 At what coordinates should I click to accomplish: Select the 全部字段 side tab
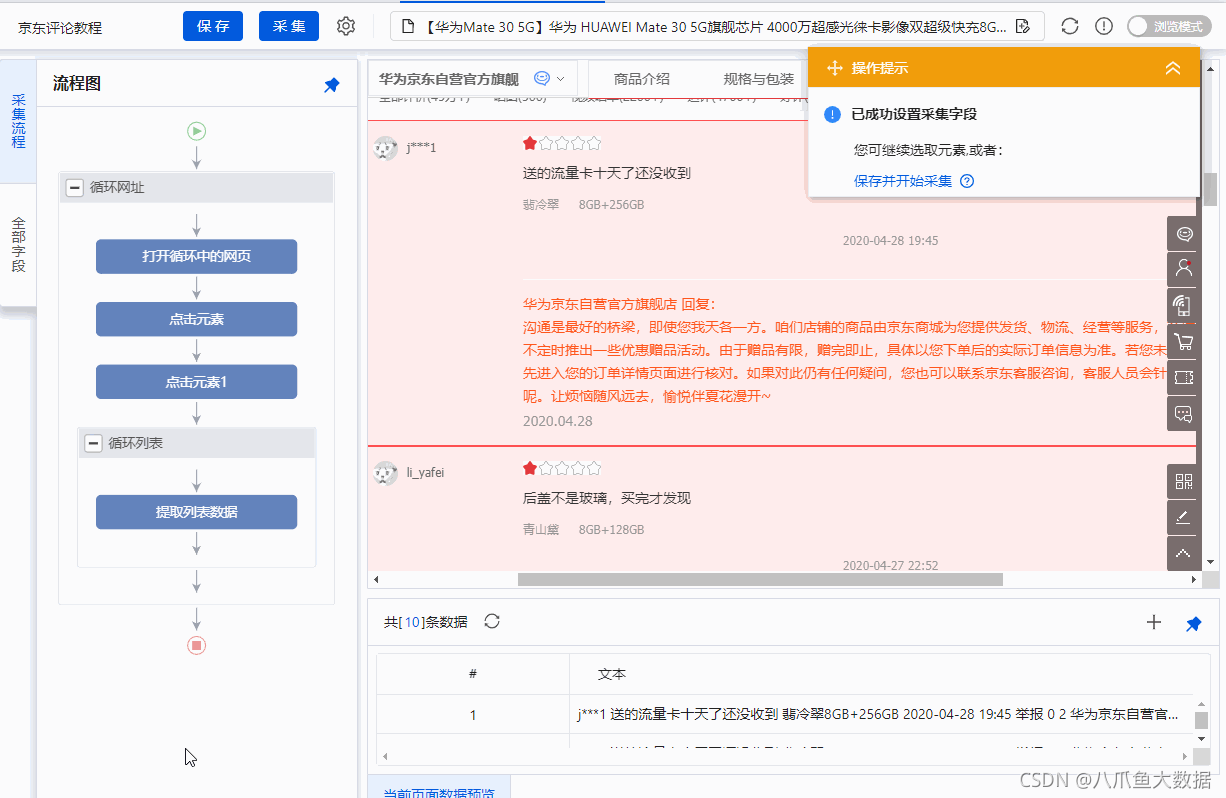tap(18, 245)
